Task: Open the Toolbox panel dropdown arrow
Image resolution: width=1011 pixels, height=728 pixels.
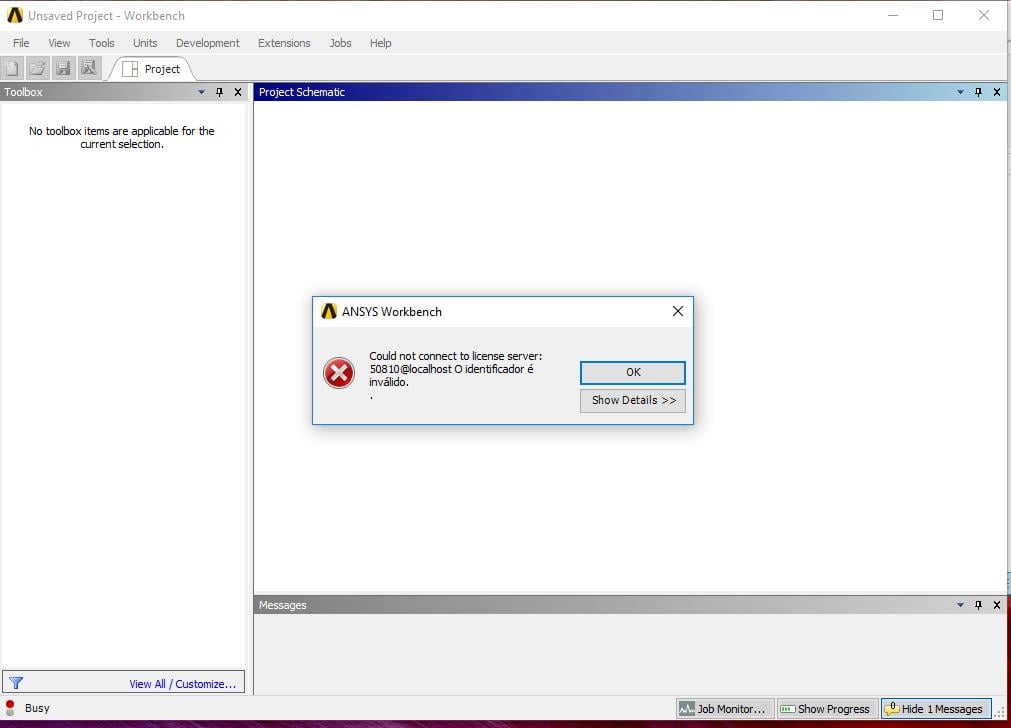Action: [201, 92]
